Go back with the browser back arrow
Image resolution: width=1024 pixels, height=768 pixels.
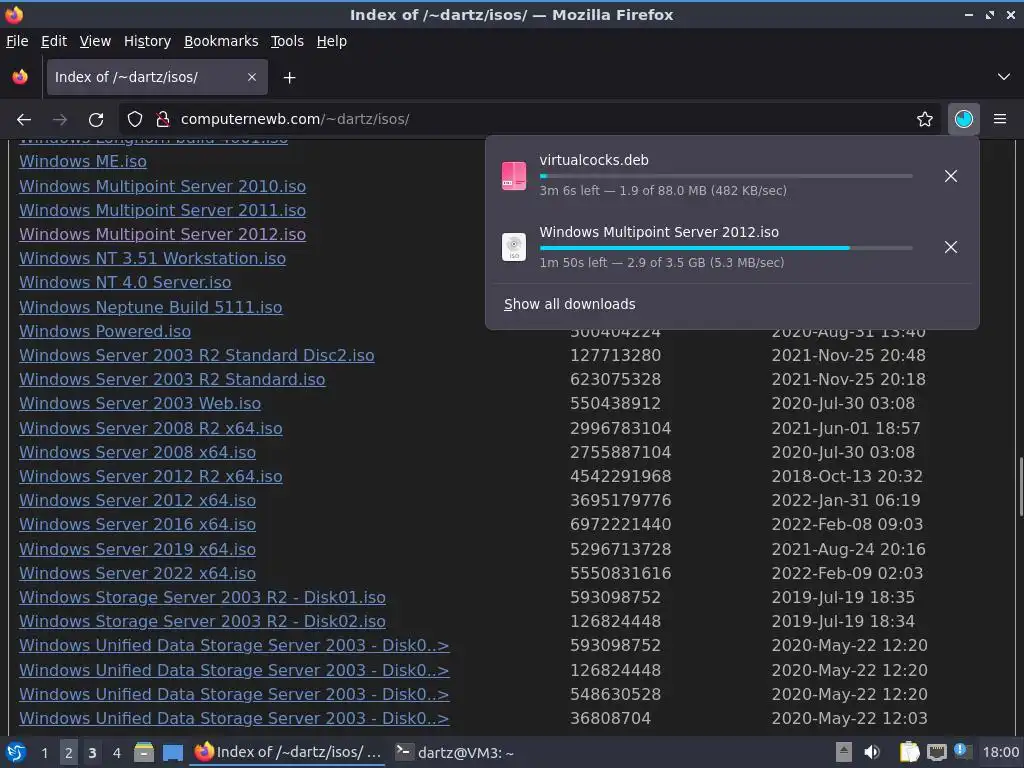tap(24, 120)
